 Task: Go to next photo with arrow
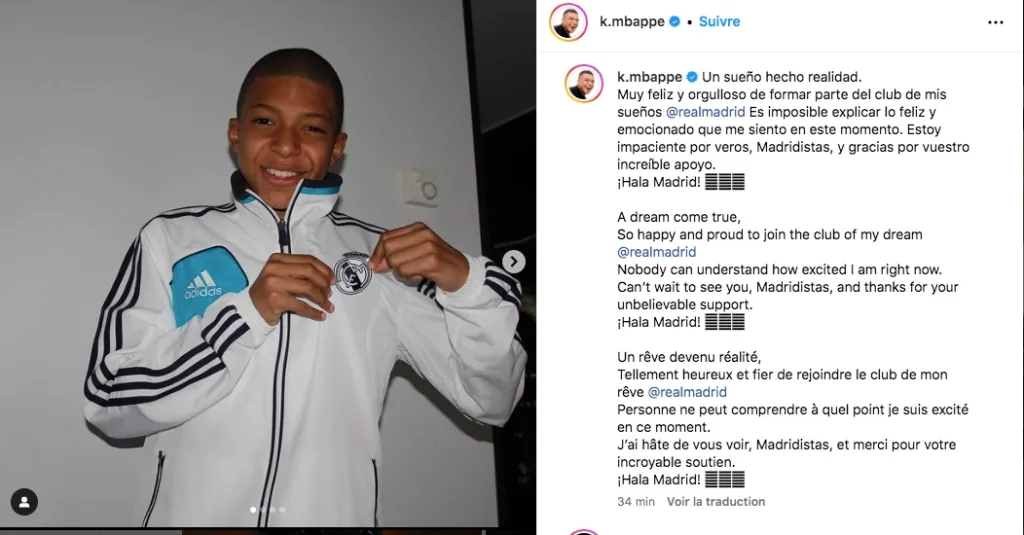click(514, 261)
